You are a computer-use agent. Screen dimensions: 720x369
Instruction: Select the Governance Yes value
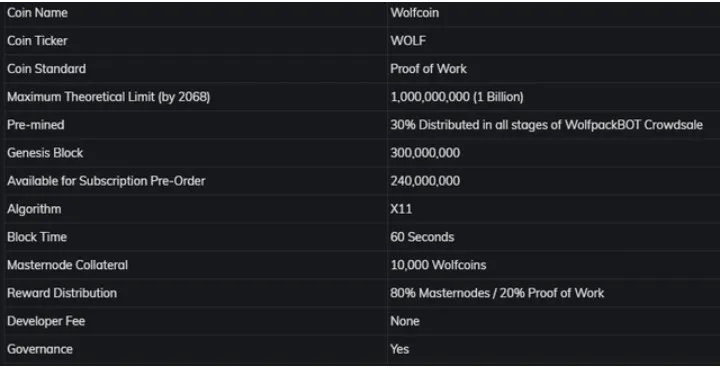pos(400,349)
